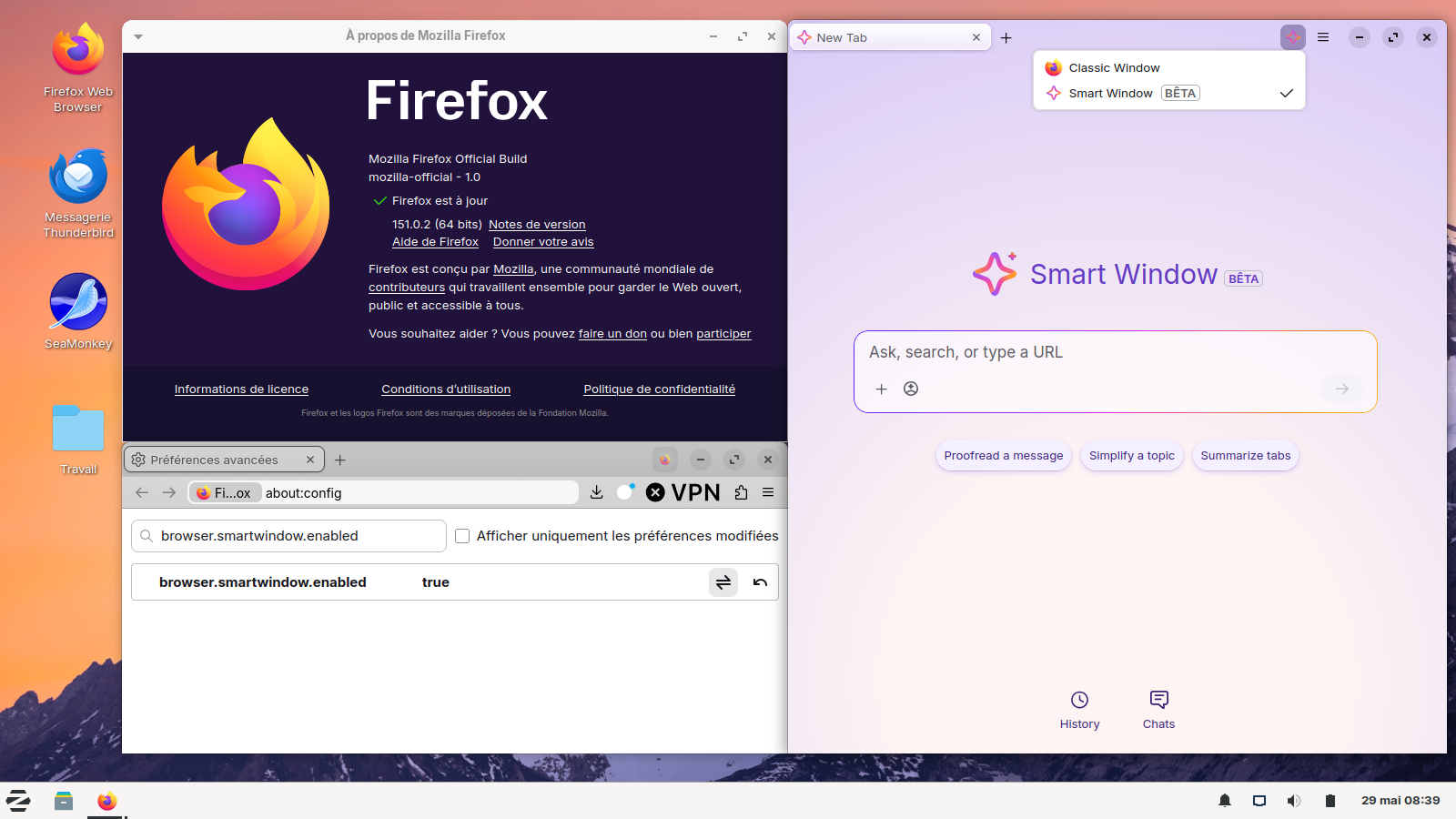Close the New Tab tab
The height and width of the screenshot is (819, 1456).
coord(976,37)
